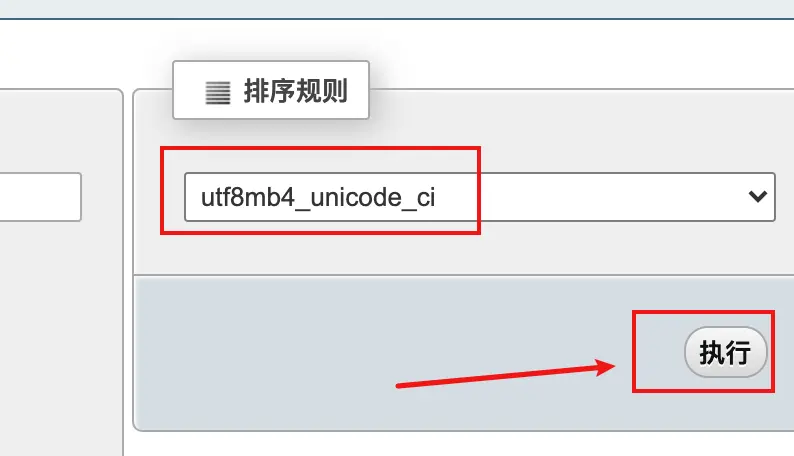This screenshot has height=456, width=794.
Task: Click the empty area of the collation select box
Action: click(x=608, y=197)
